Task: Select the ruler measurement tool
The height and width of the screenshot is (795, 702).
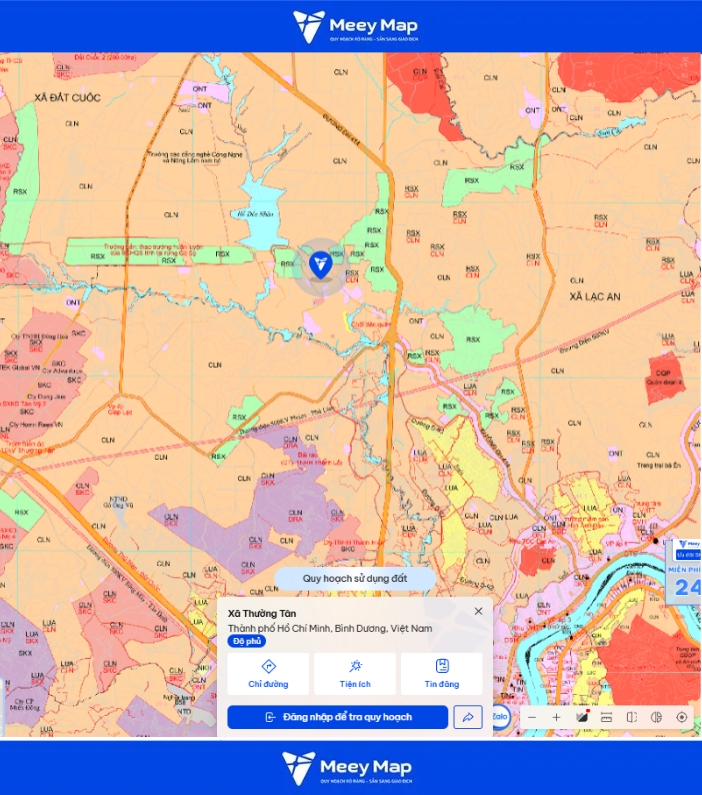Action: [607, 717]
